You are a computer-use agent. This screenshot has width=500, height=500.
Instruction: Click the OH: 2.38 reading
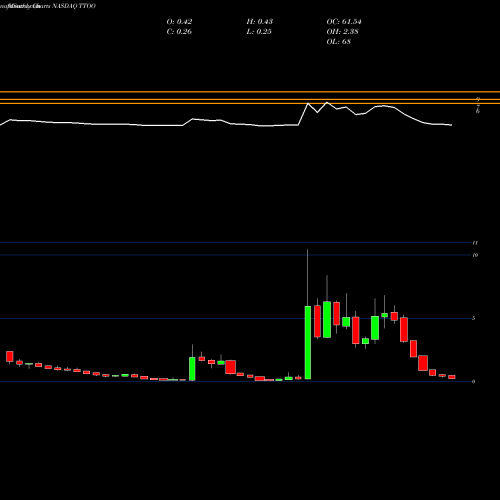pos(342,32)
